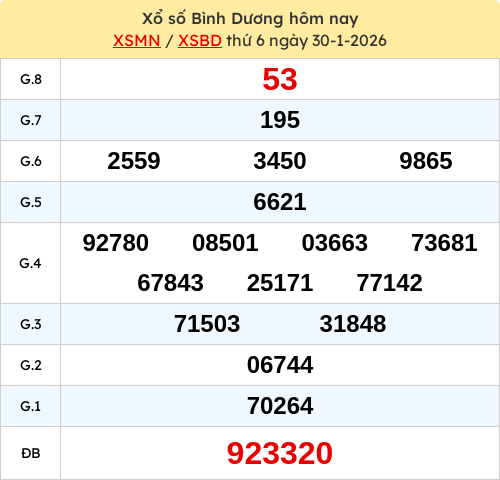The image size is (500, 480).
Task: Click the G.2 row label
Action: 31,365
